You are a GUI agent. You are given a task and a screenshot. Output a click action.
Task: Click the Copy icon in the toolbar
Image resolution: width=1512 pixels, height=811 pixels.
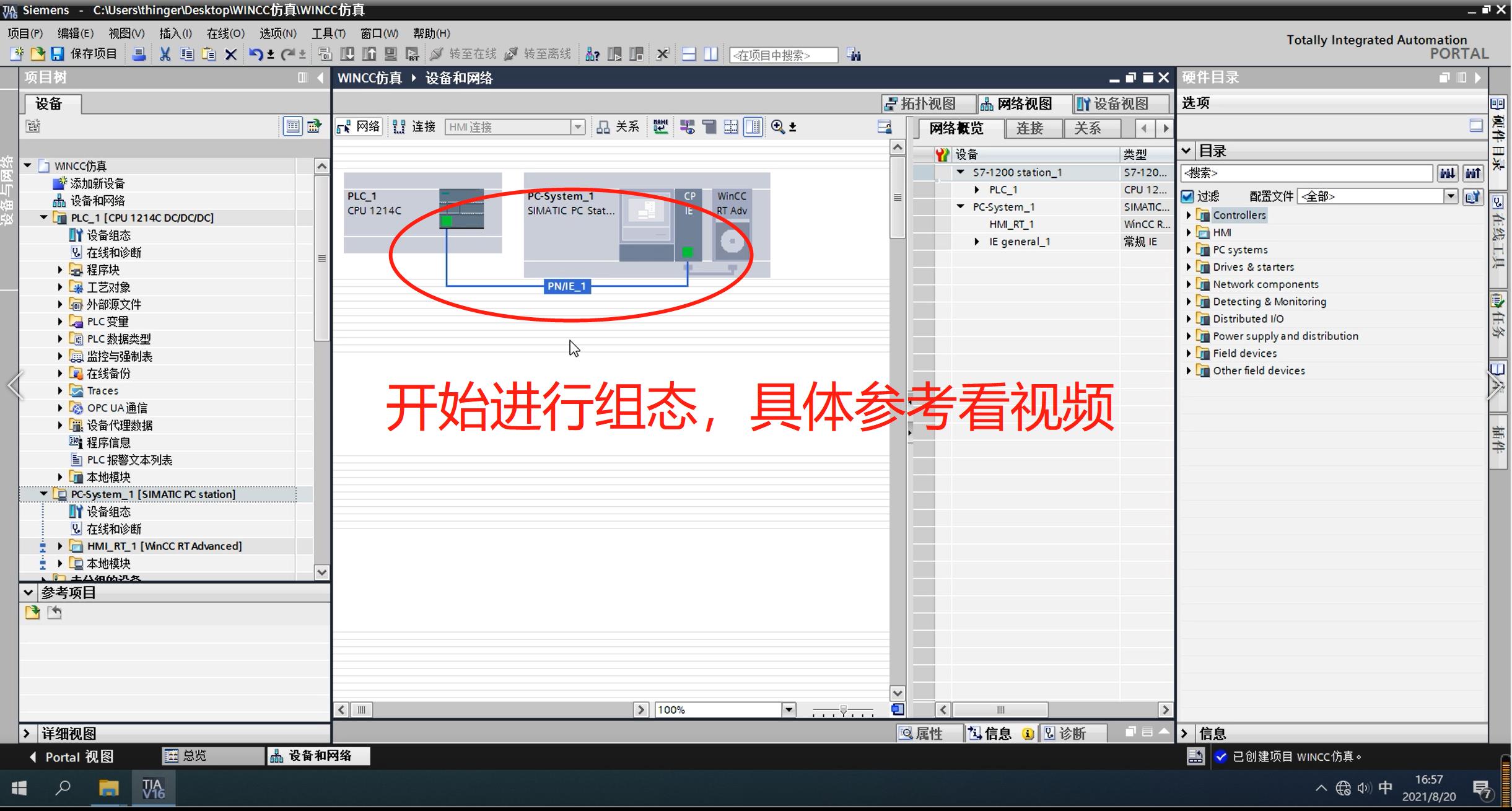click(x=186, y=55)
